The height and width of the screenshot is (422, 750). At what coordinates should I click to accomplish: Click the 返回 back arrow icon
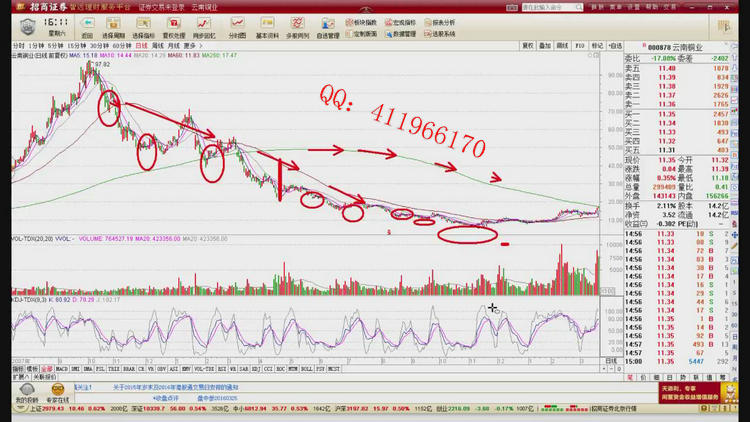86,23
